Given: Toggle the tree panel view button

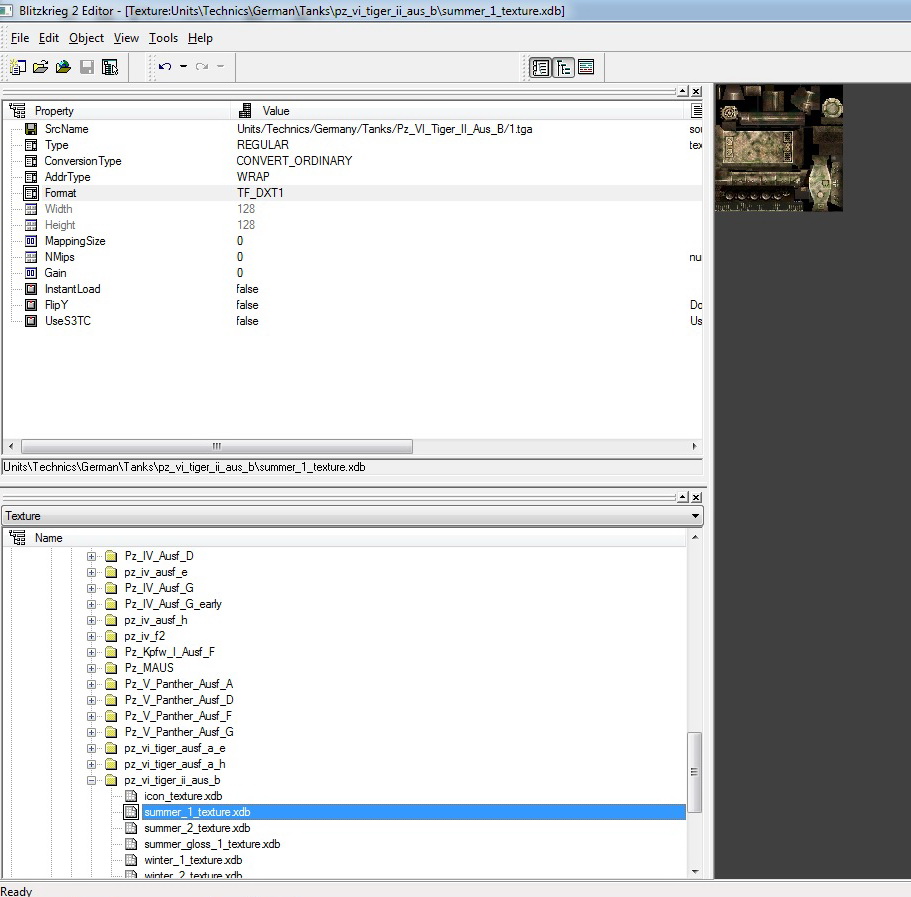Looking at the screenshot, I should [x=564, y=67].
